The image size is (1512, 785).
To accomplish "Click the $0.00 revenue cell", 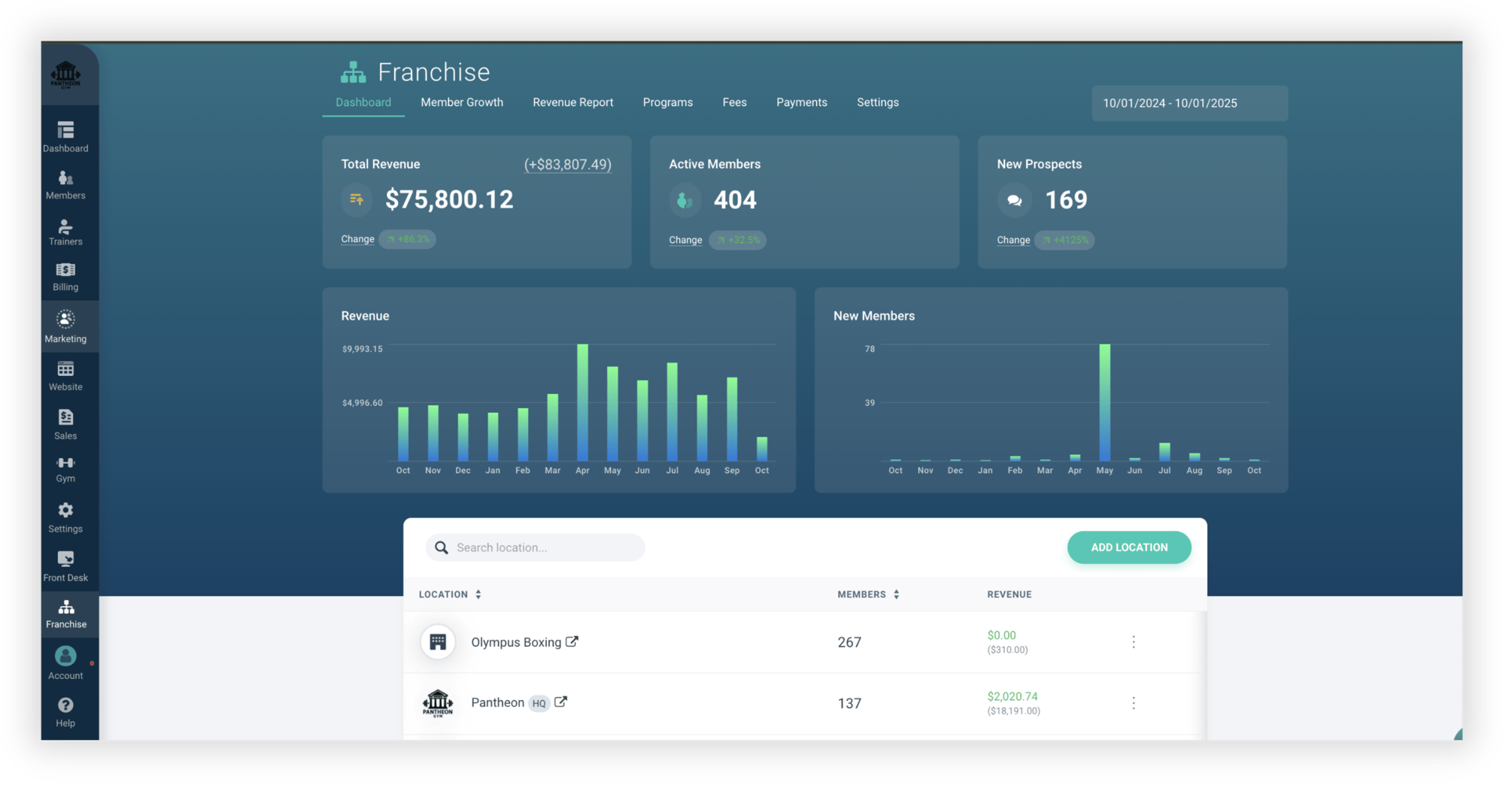I will (1001, 635).
